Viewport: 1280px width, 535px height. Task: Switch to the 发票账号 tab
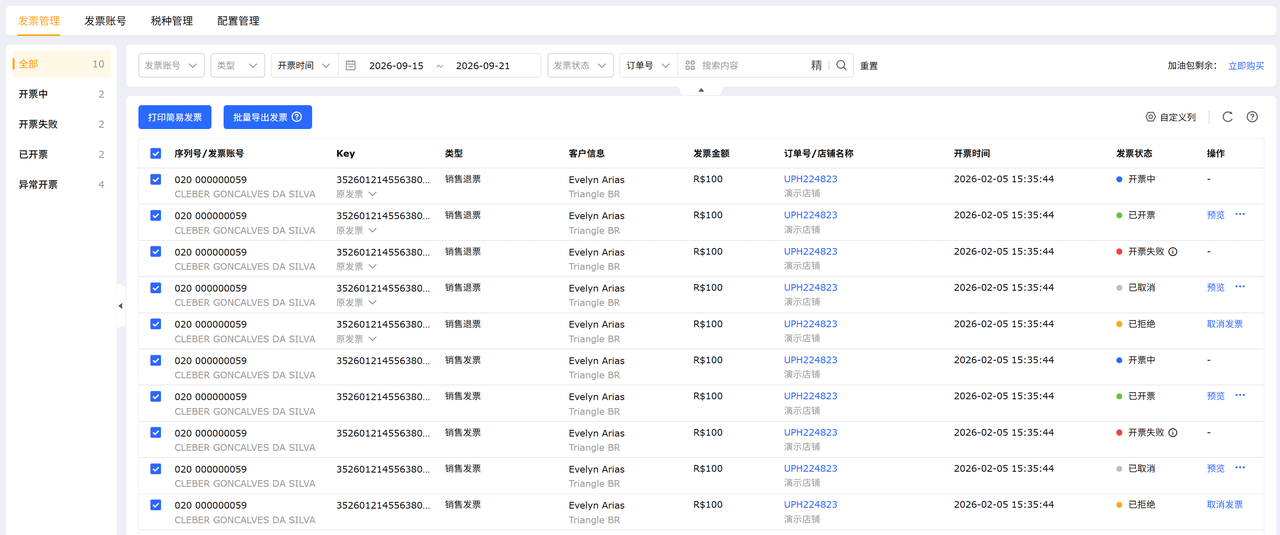click(x=105, y=20)
